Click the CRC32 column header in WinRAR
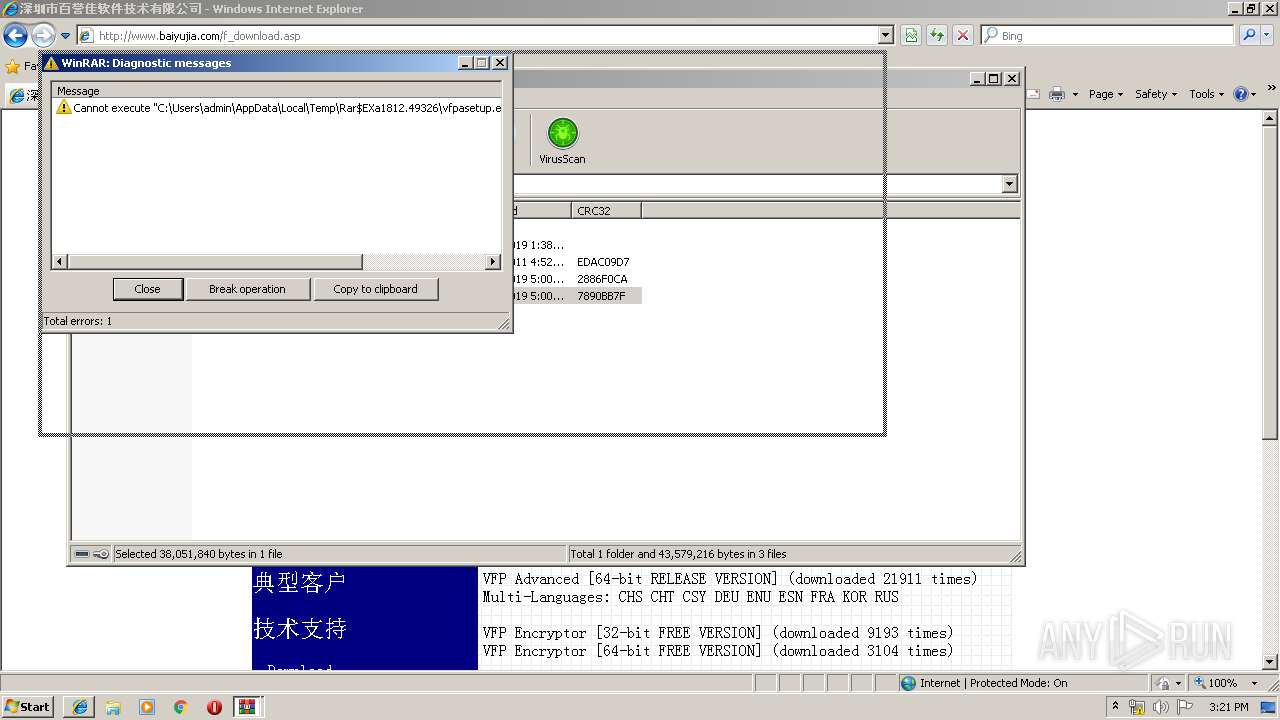This screenshot has width=1280, height=720. (x=607, y=210)
